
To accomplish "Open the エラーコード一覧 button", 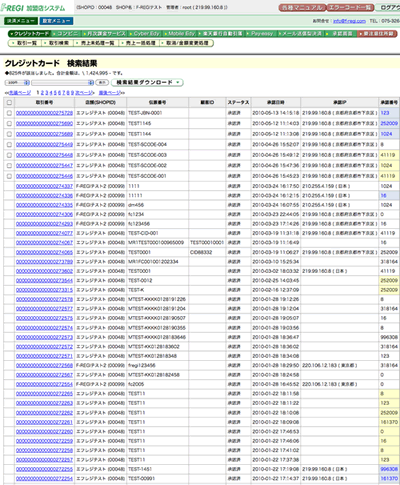I will tap(350, 7).
